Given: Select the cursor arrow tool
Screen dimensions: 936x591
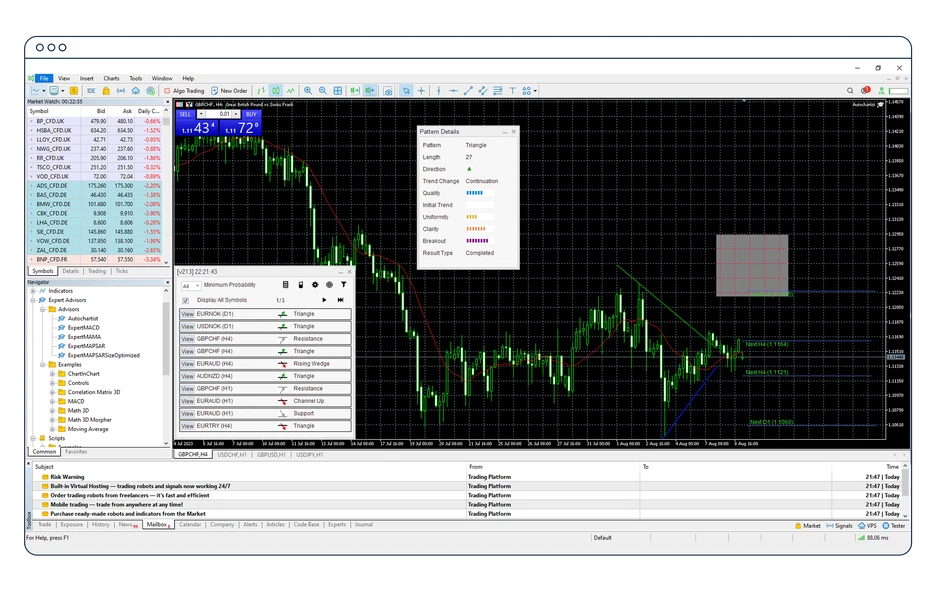Looking at the screenshot, I should pyautogui.click(x=407, y=91).
